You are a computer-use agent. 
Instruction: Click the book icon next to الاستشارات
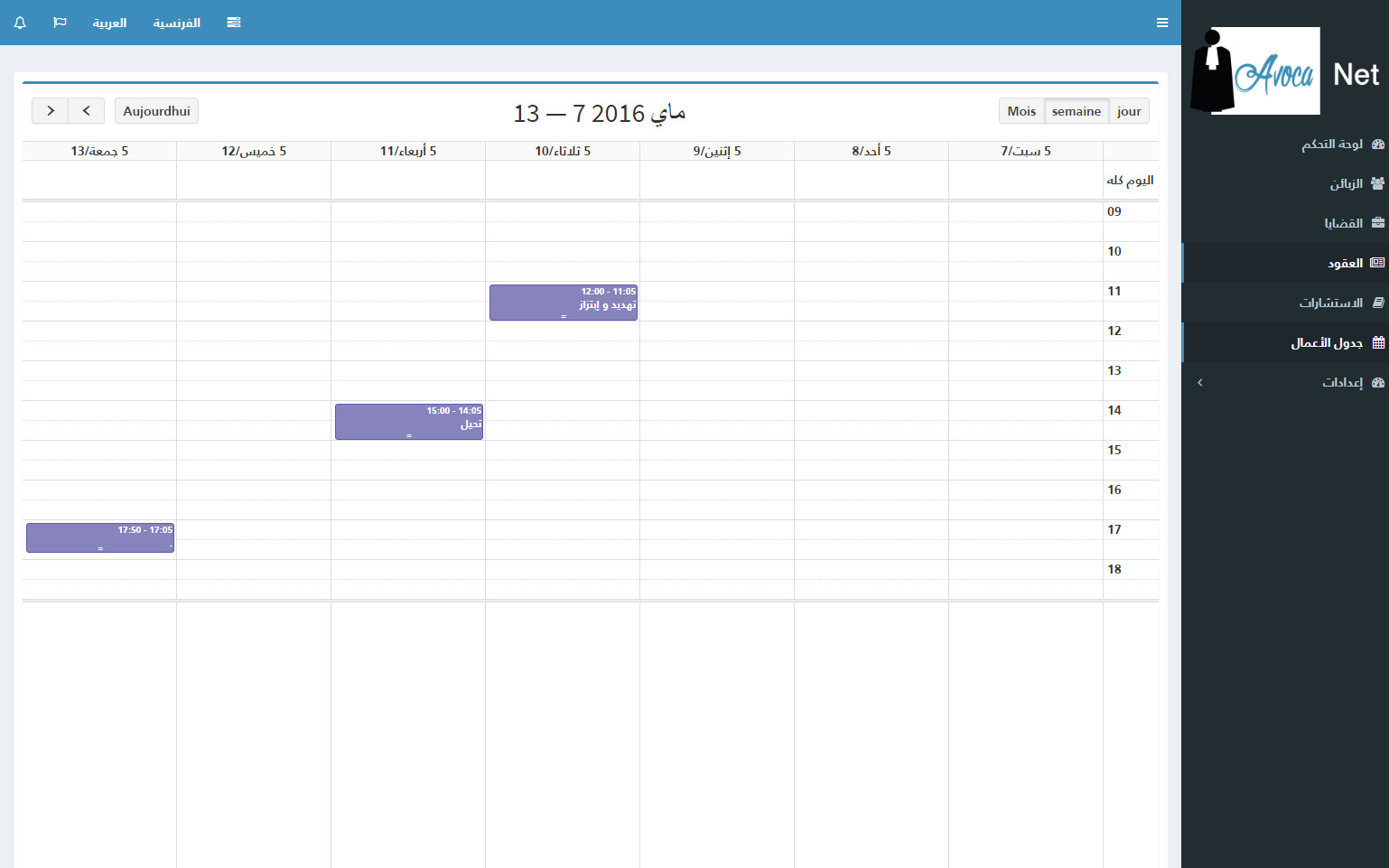point(1377,303)
